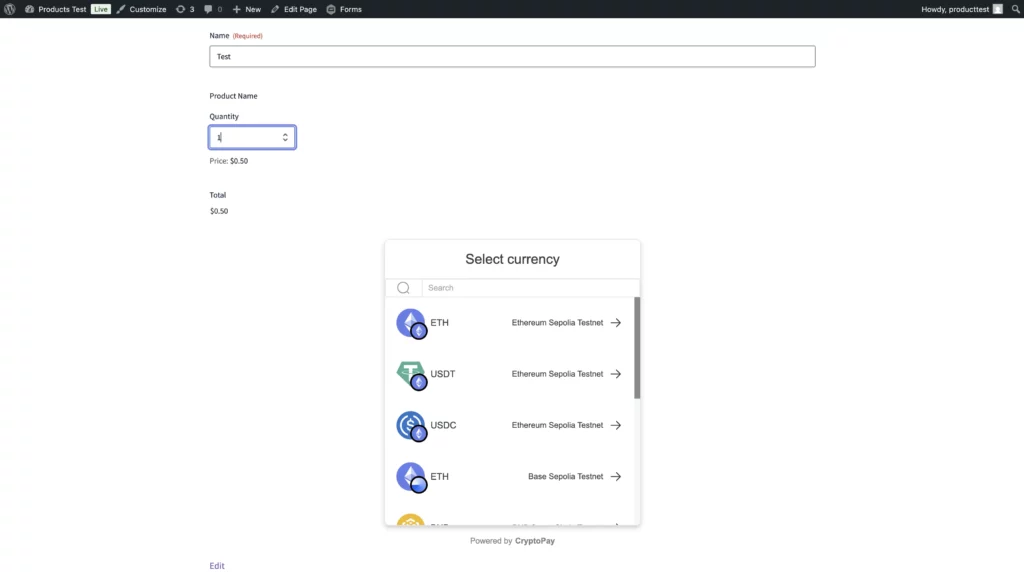Image resolution: width=1024 pixels, height=572 pixels.
Task: Open the Forms admin bar item
Action: (344, 9)
